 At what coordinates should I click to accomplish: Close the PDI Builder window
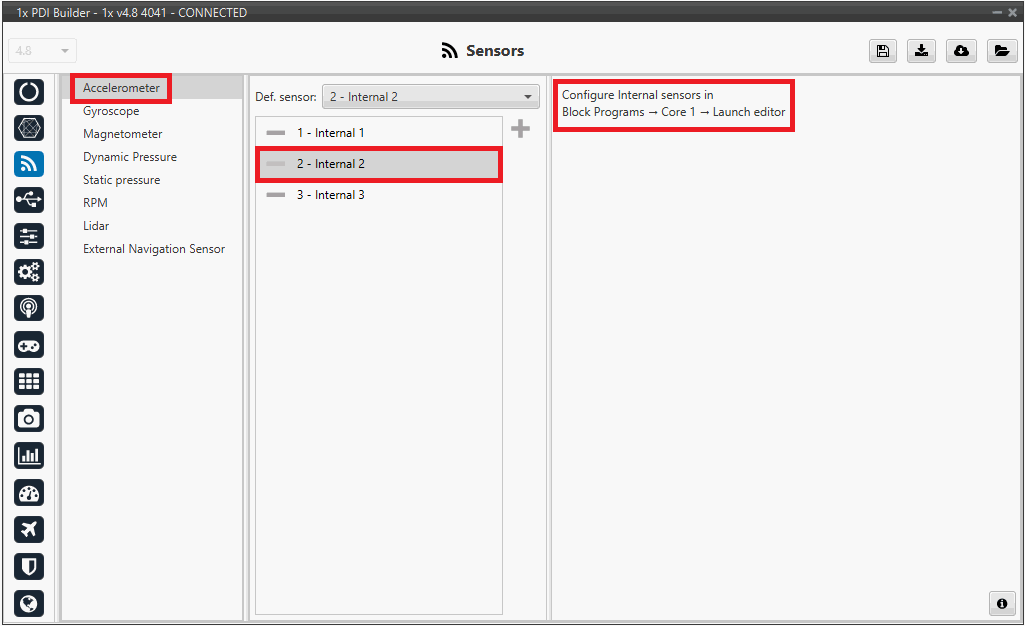pos(1013,12)
